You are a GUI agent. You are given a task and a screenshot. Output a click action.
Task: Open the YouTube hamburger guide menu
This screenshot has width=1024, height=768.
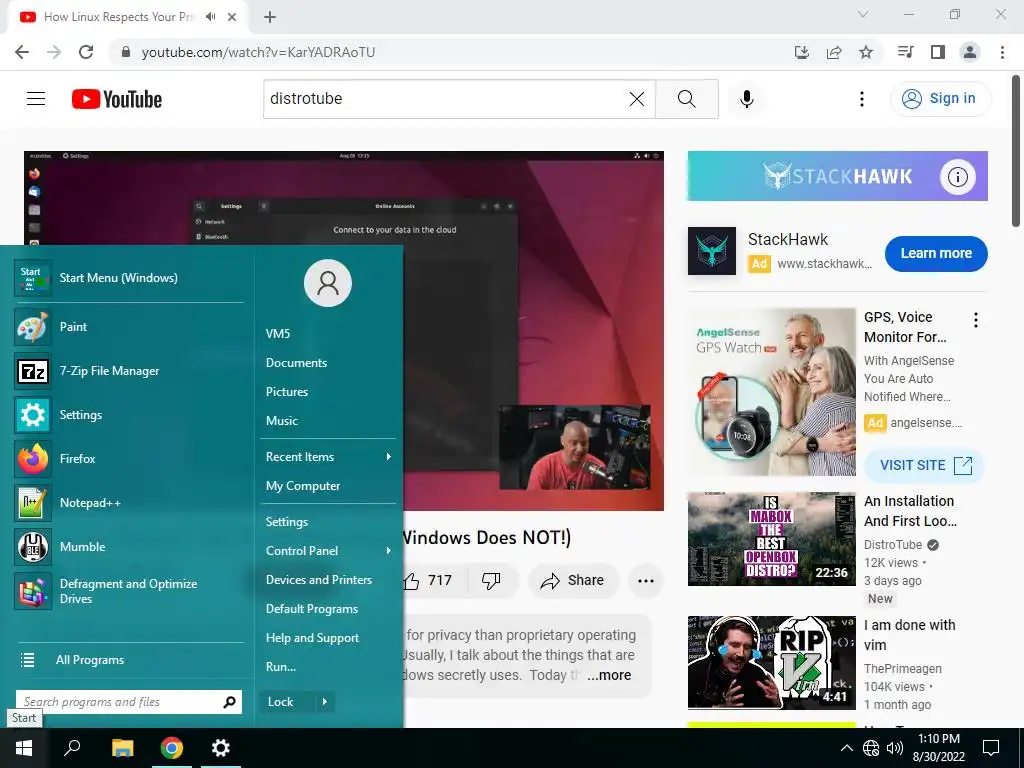coord(36,99)
